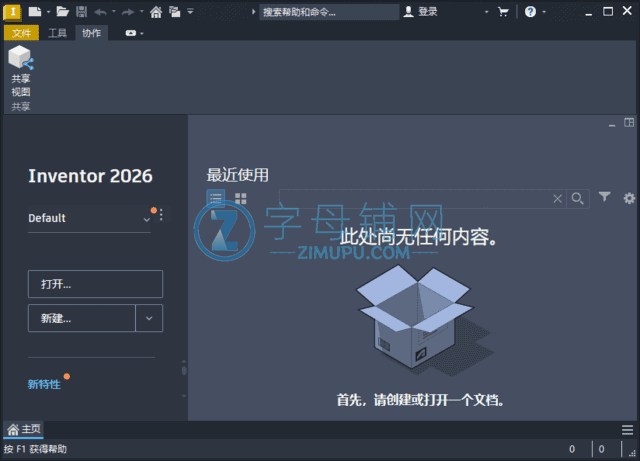
Task: Open the Undo history dropdown arrow
Action: click(114, 11)
